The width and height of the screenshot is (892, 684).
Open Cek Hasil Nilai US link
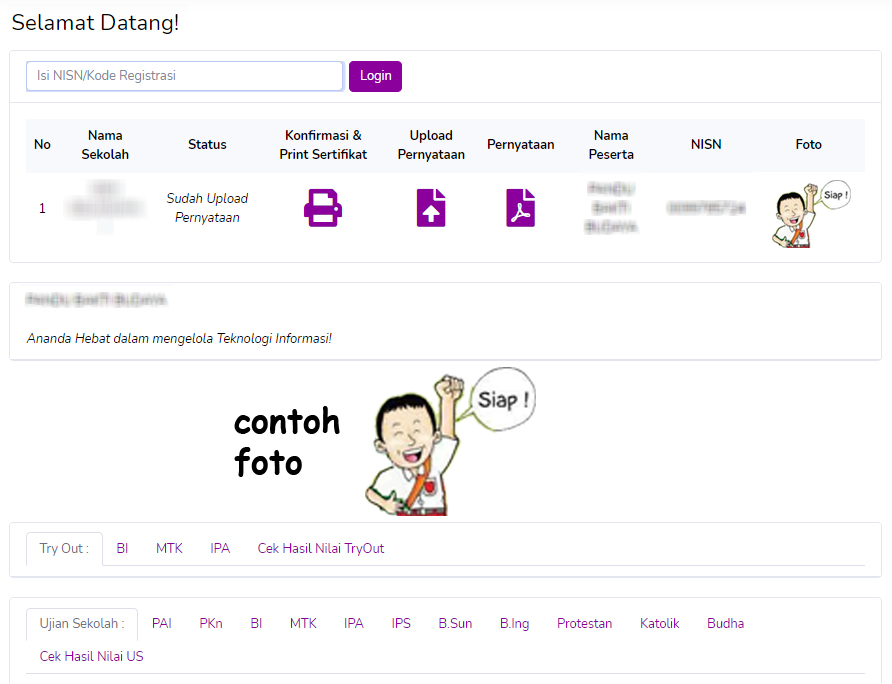pyautogui.click(x=92, y=657)
